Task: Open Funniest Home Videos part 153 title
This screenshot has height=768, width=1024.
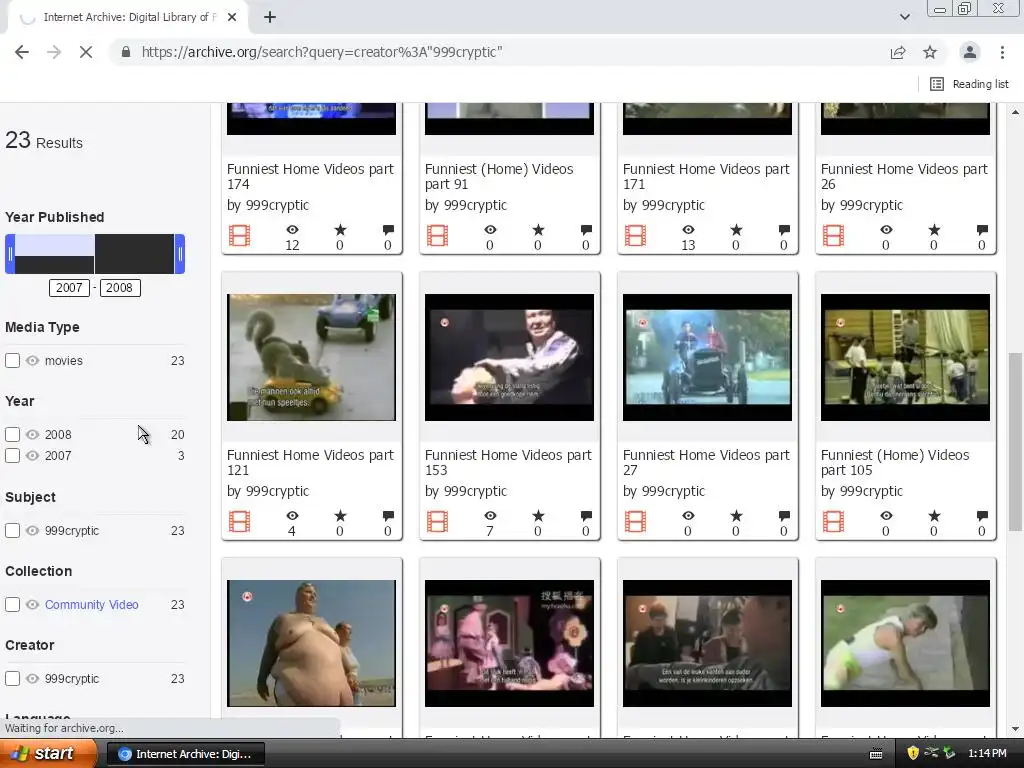Action: click(508, 462)
